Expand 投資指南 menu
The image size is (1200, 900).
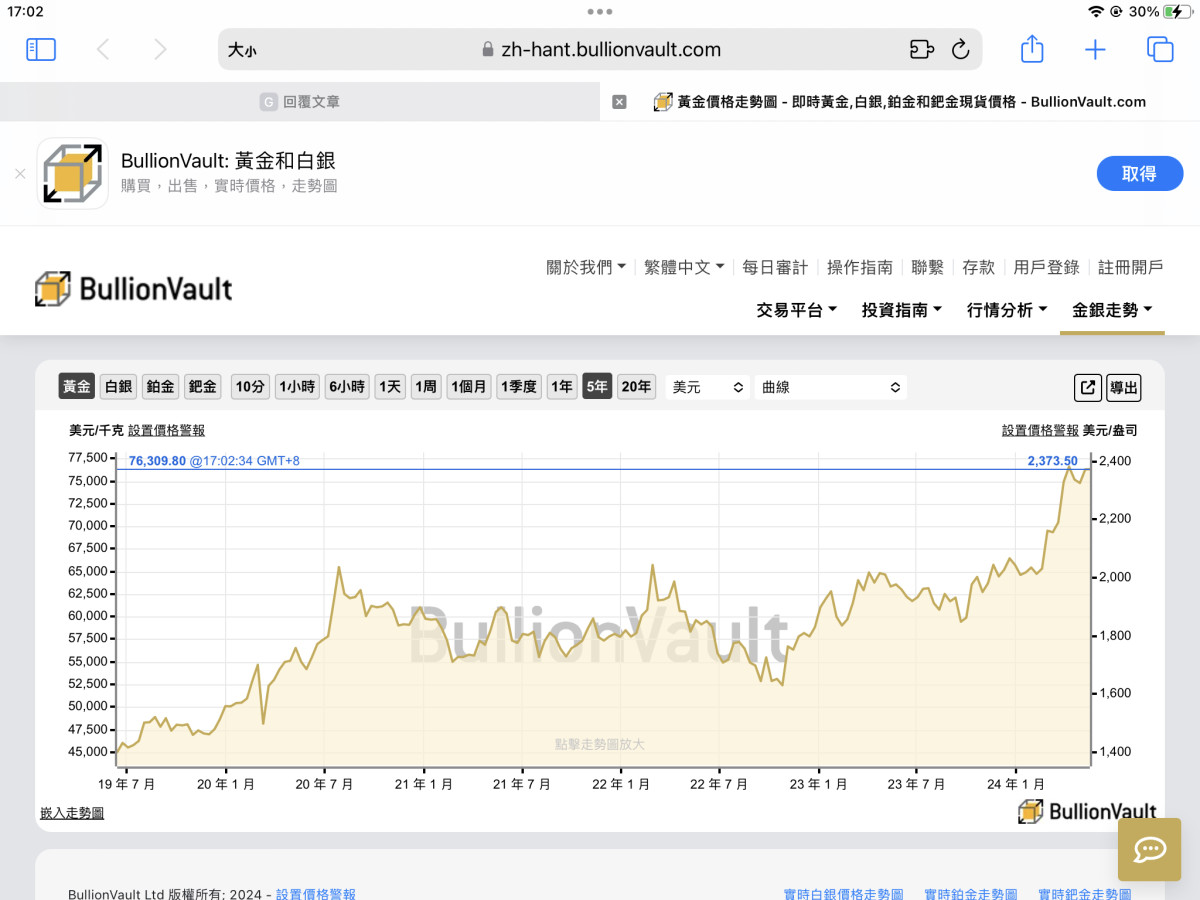(902, 310)
